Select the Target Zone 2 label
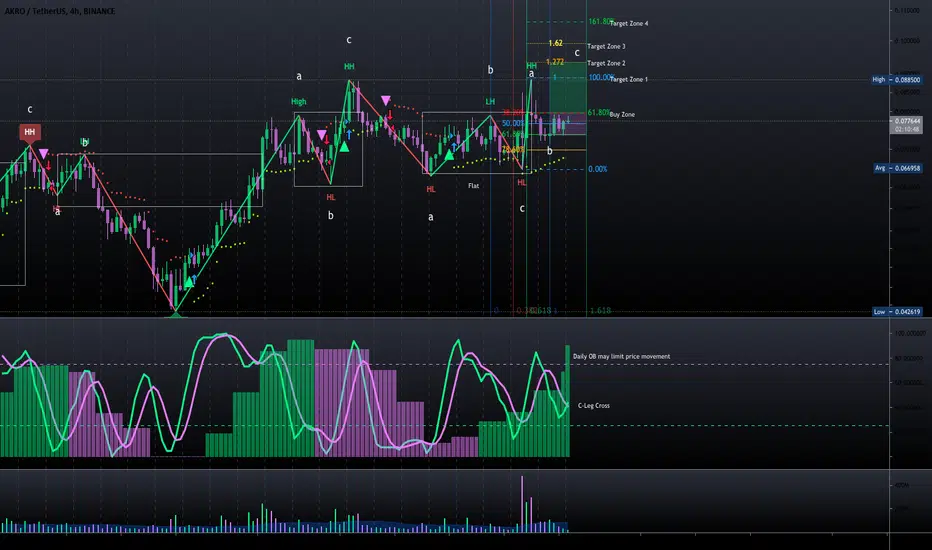Viewport: 932px width, 550px height. (606, 63)
